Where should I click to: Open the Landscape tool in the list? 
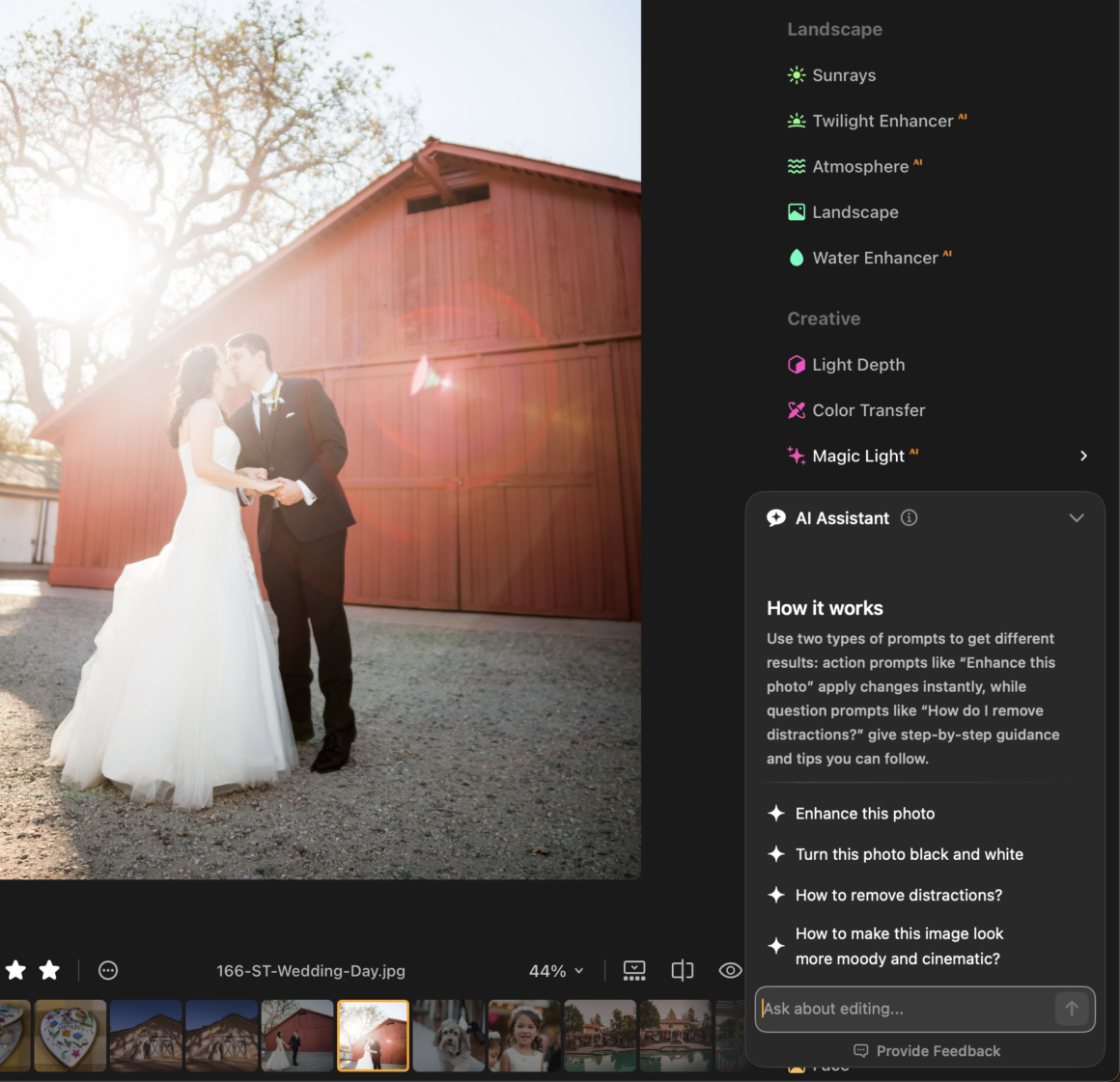pos(854,212)
